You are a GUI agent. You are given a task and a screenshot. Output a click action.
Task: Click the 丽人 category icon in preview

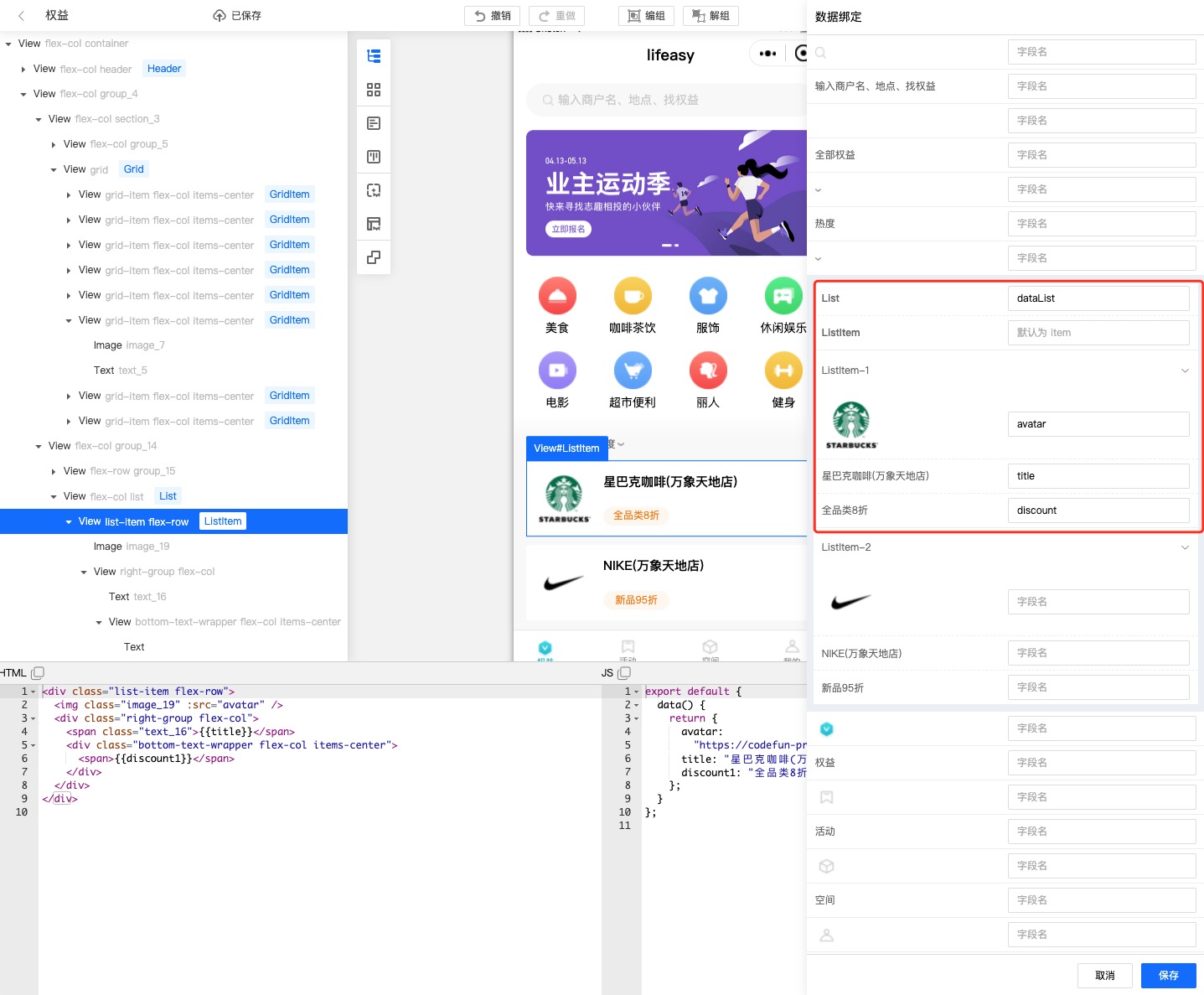(708, 371)
